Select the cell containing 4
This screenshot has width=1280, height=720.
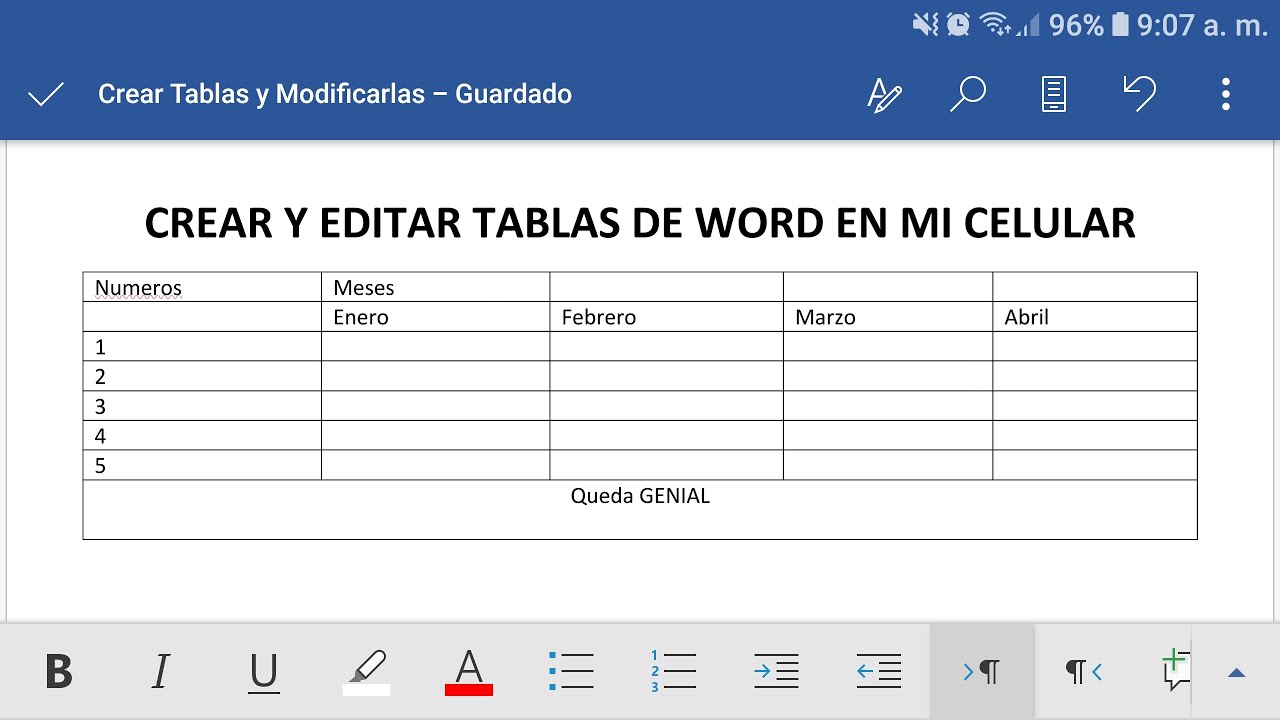[x=202, y=436]
